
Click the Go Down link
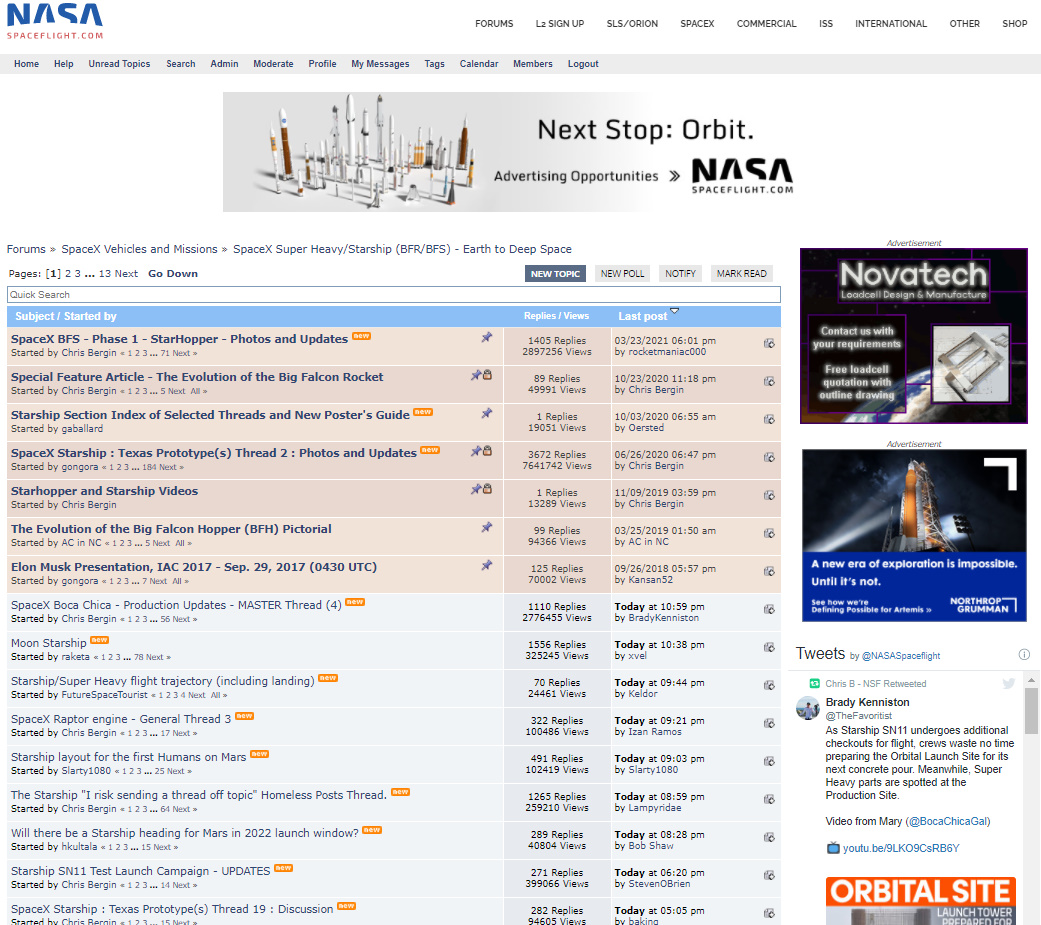point(173,274)
